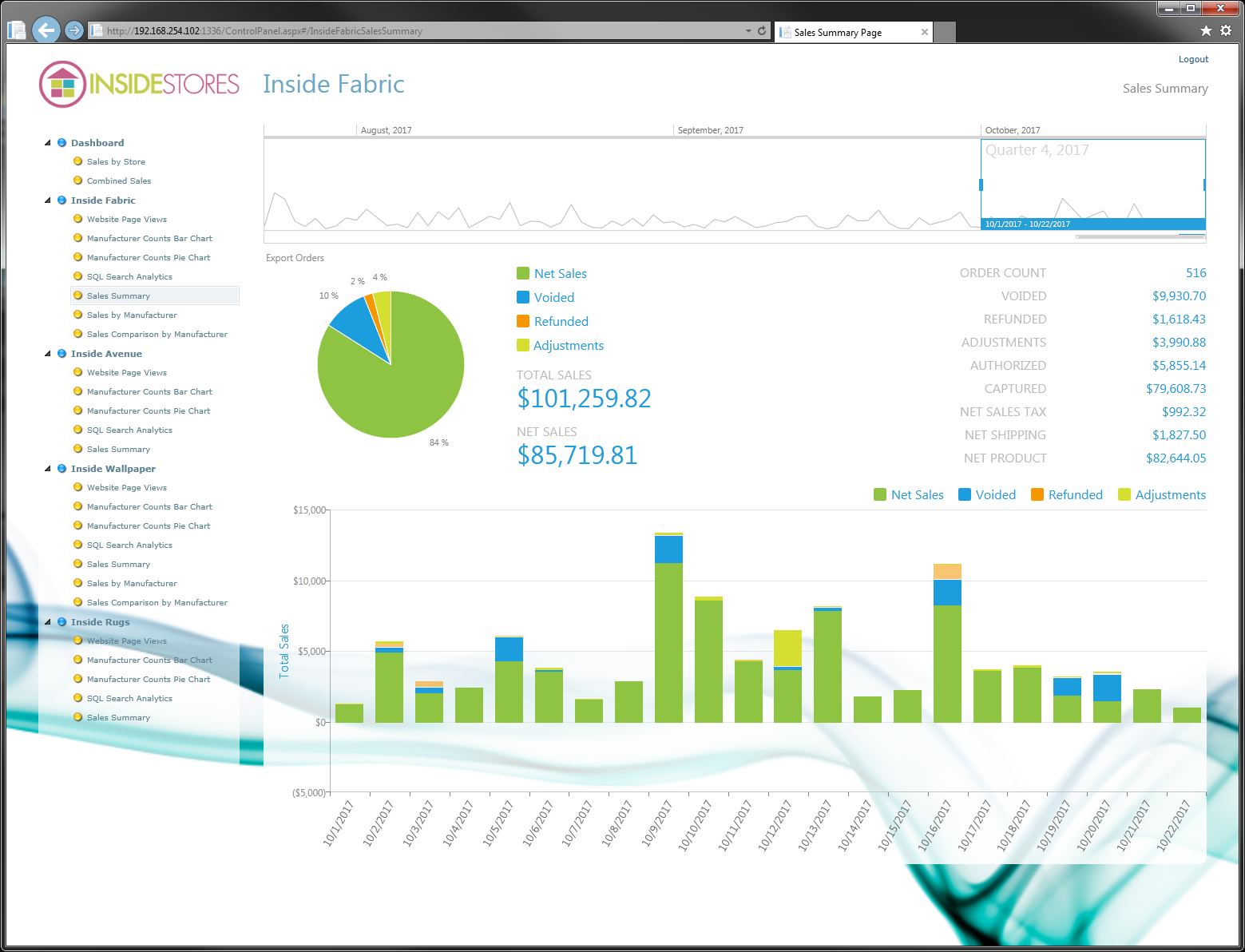Click the blue globe icon beside Inside Fabric
The image size is (1245, 952).
tap(61, 200)
